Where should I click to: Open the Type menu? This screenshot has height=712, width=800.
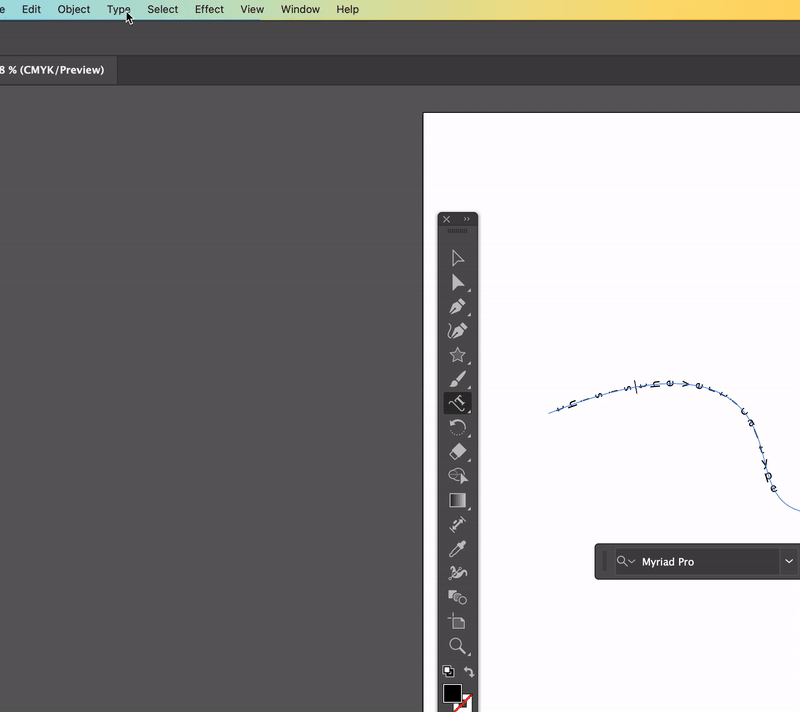119,9
